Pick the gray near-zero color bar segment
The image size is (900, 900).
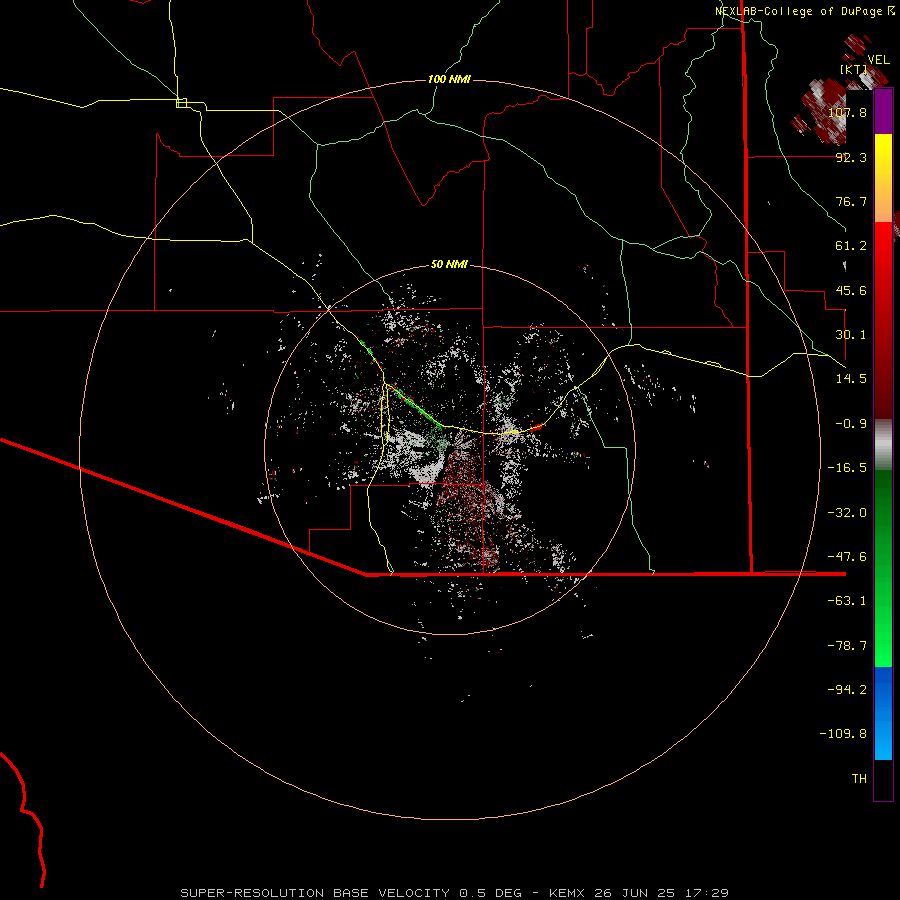(883, 445)
